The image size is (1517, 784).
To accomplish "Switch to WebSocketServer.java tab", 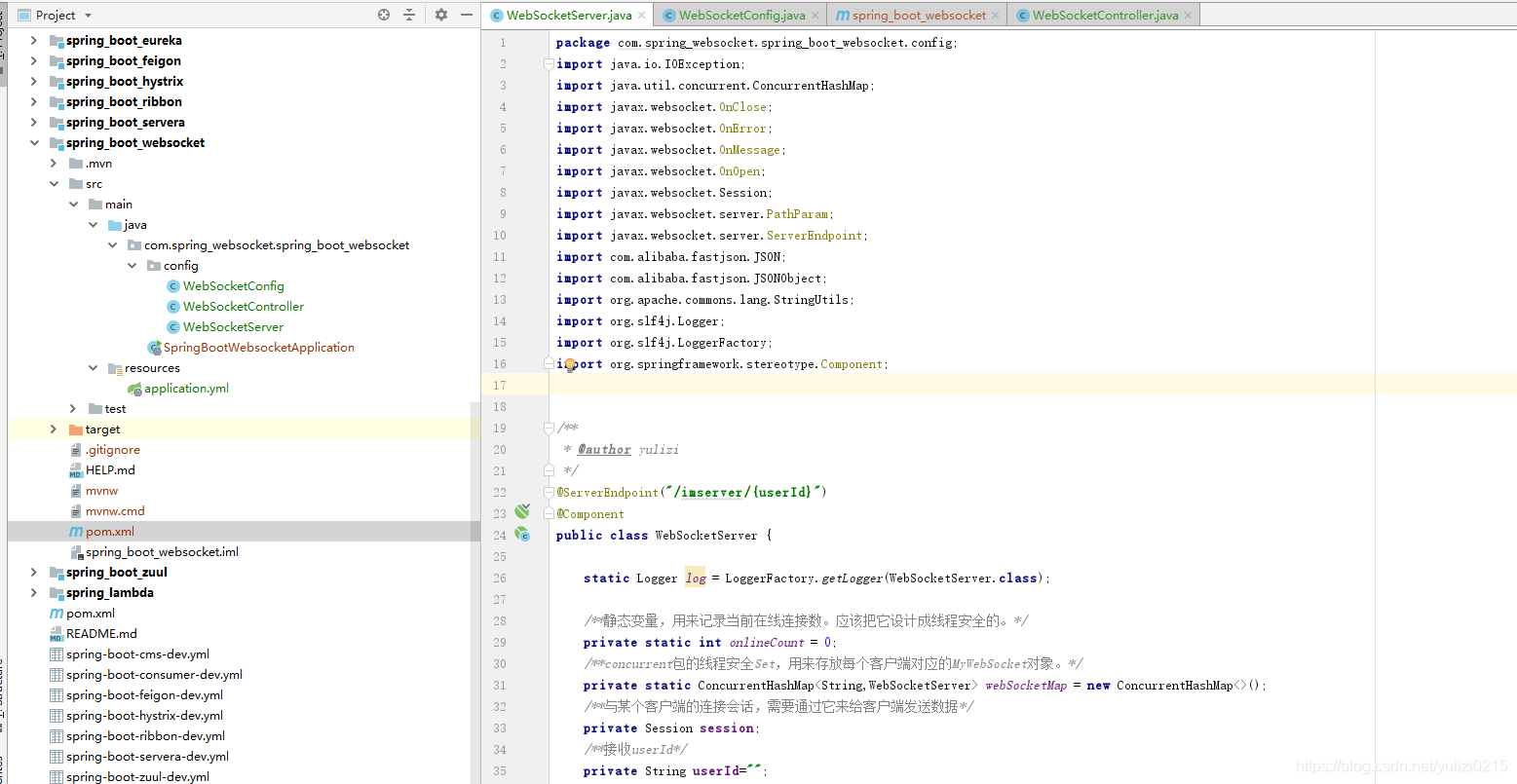I will (569, 15).
